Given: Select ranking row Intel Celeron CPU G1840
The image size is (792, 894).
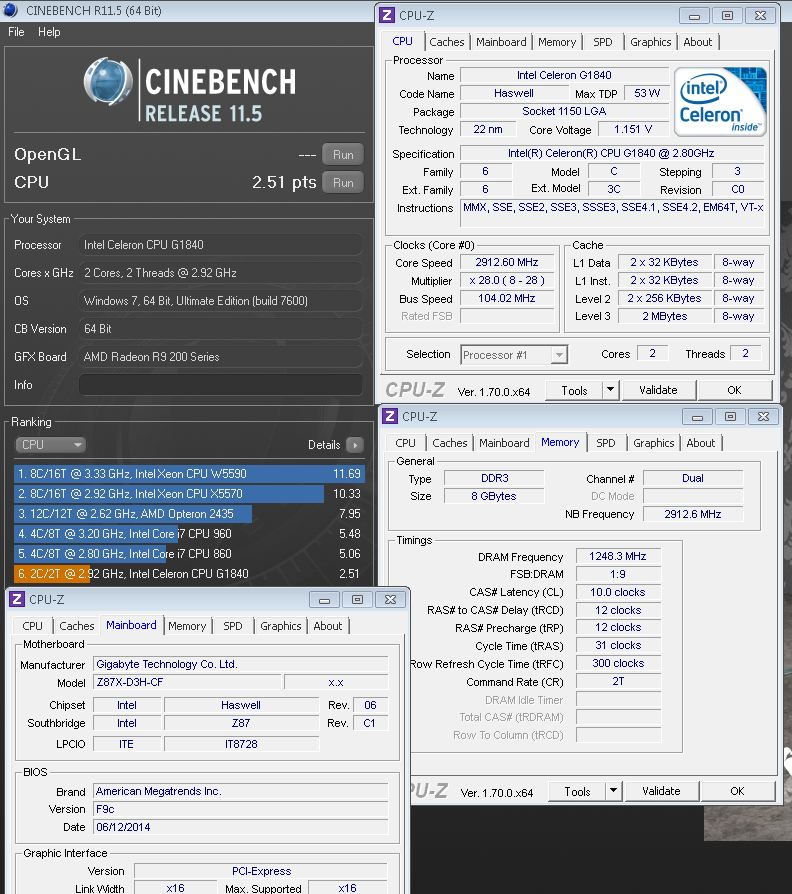Looking at the screenshot, I should [189, 574].
